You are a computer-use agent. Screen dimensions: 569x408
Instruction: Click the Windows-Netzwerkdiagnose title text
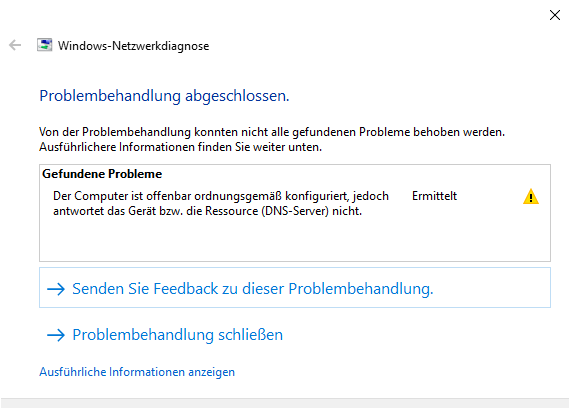[x=134, y=46]
